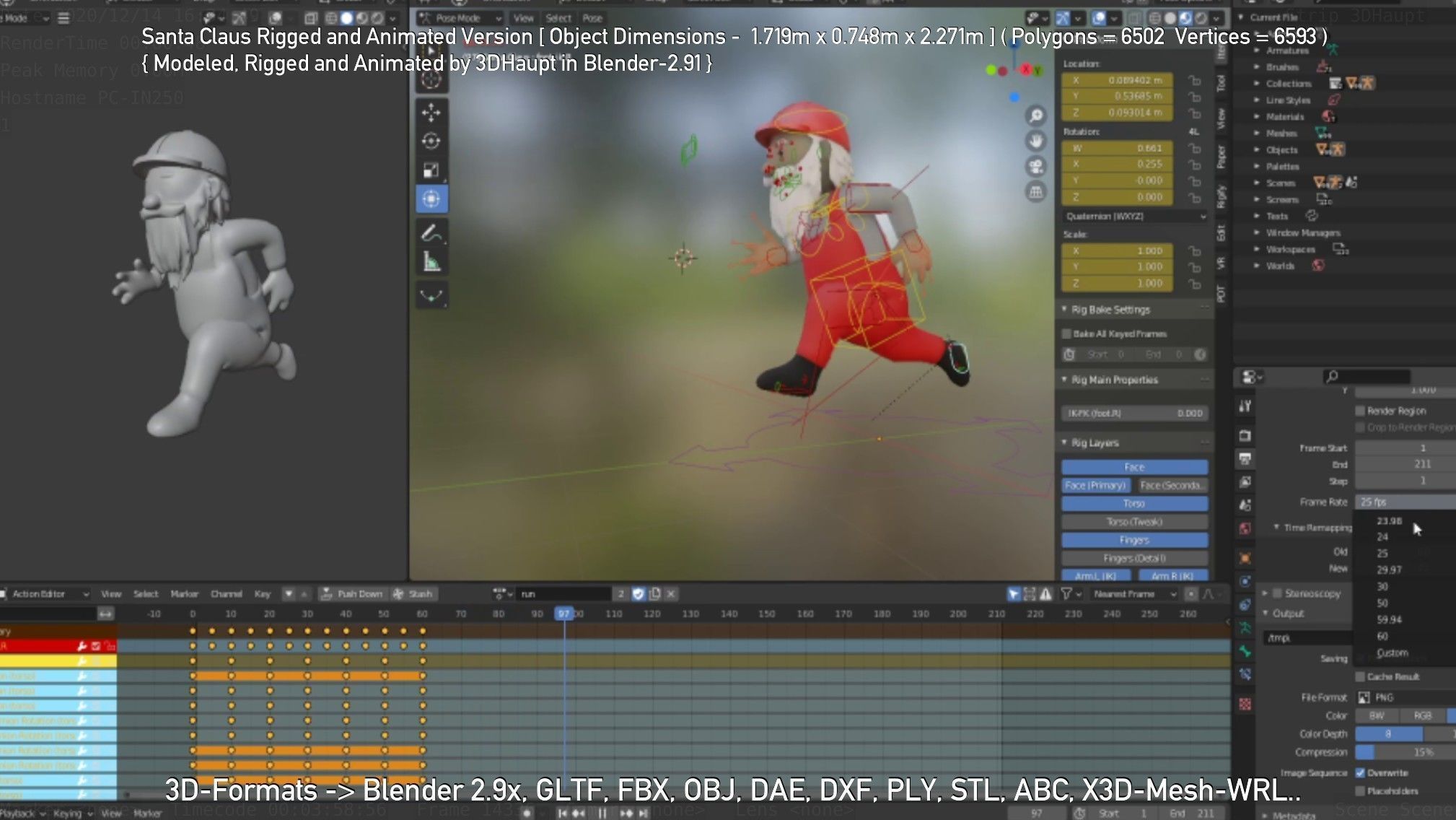
Task: Choose Custom in frame rate list
Action: (1393, 653)
